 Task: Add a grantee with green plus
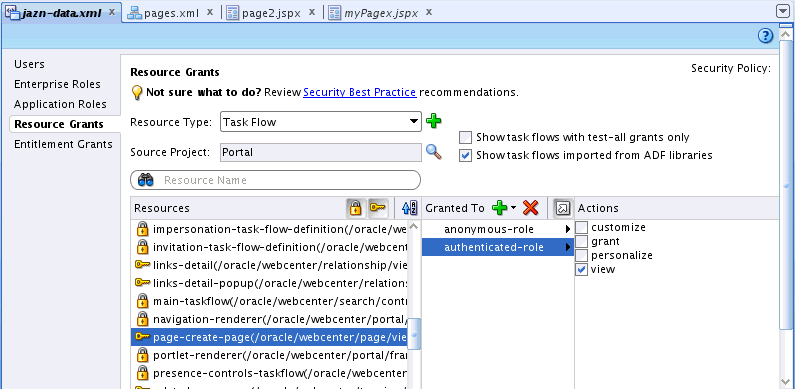pyautogui.click(x=499, y=207)
